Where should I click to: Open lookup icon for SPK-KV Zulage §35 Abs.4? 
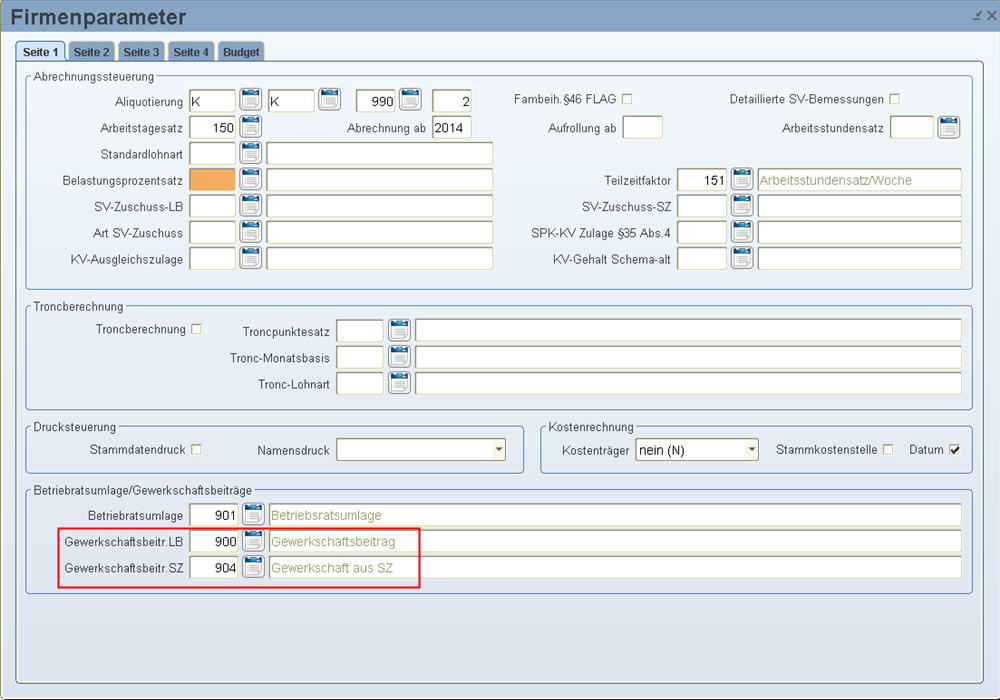(742, 232)
